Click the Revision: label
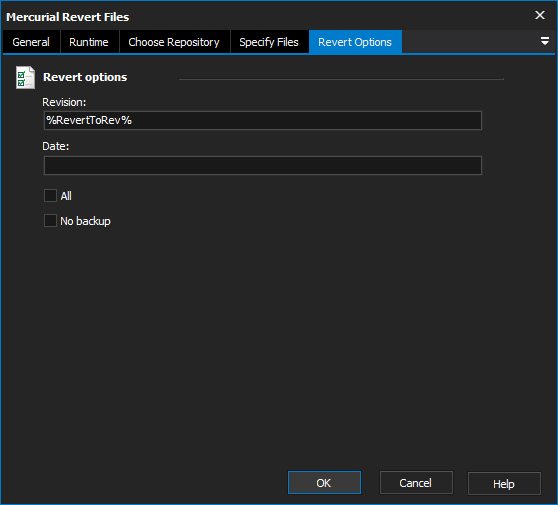558x505 pixels. 64,102
